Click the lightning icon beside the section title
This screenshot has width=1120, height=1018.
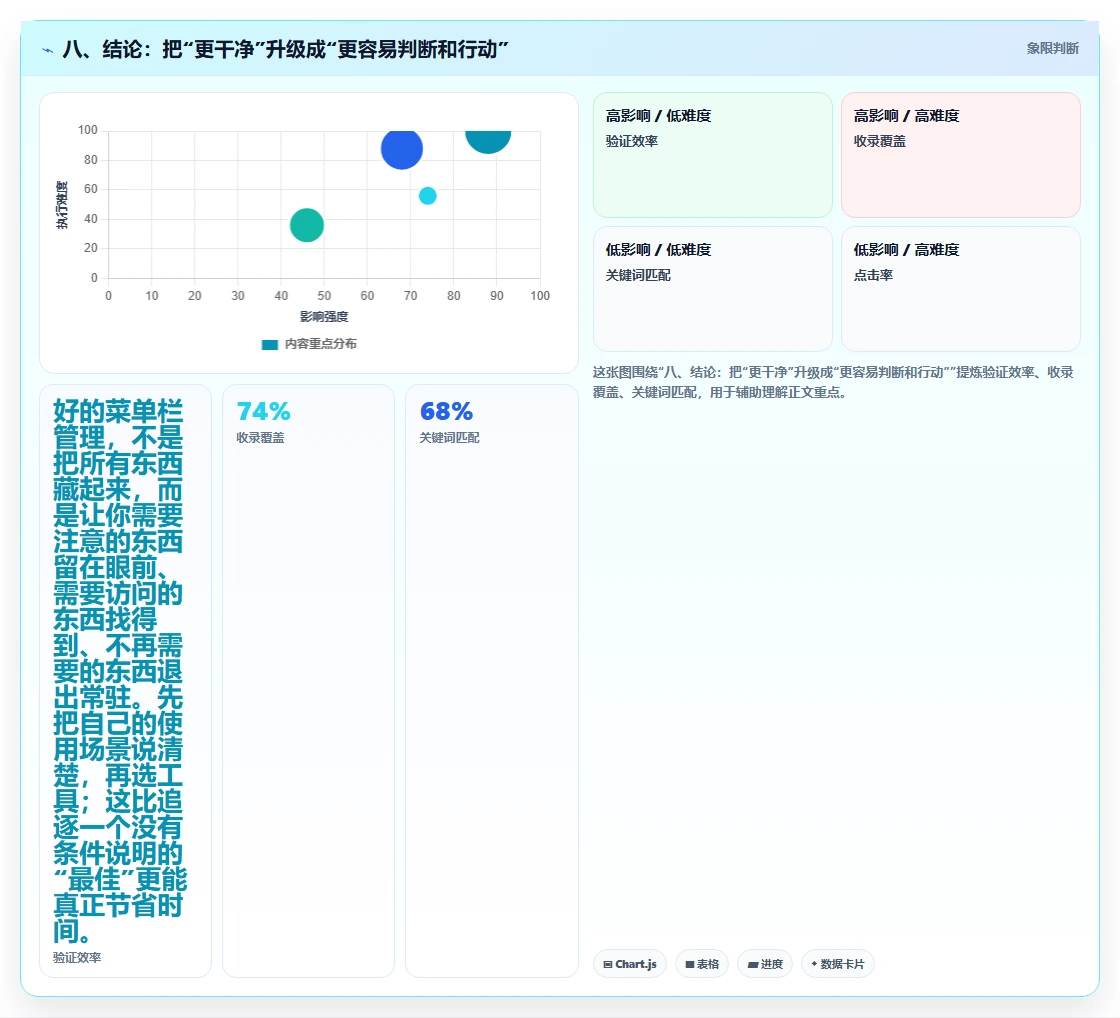point(48,50)
